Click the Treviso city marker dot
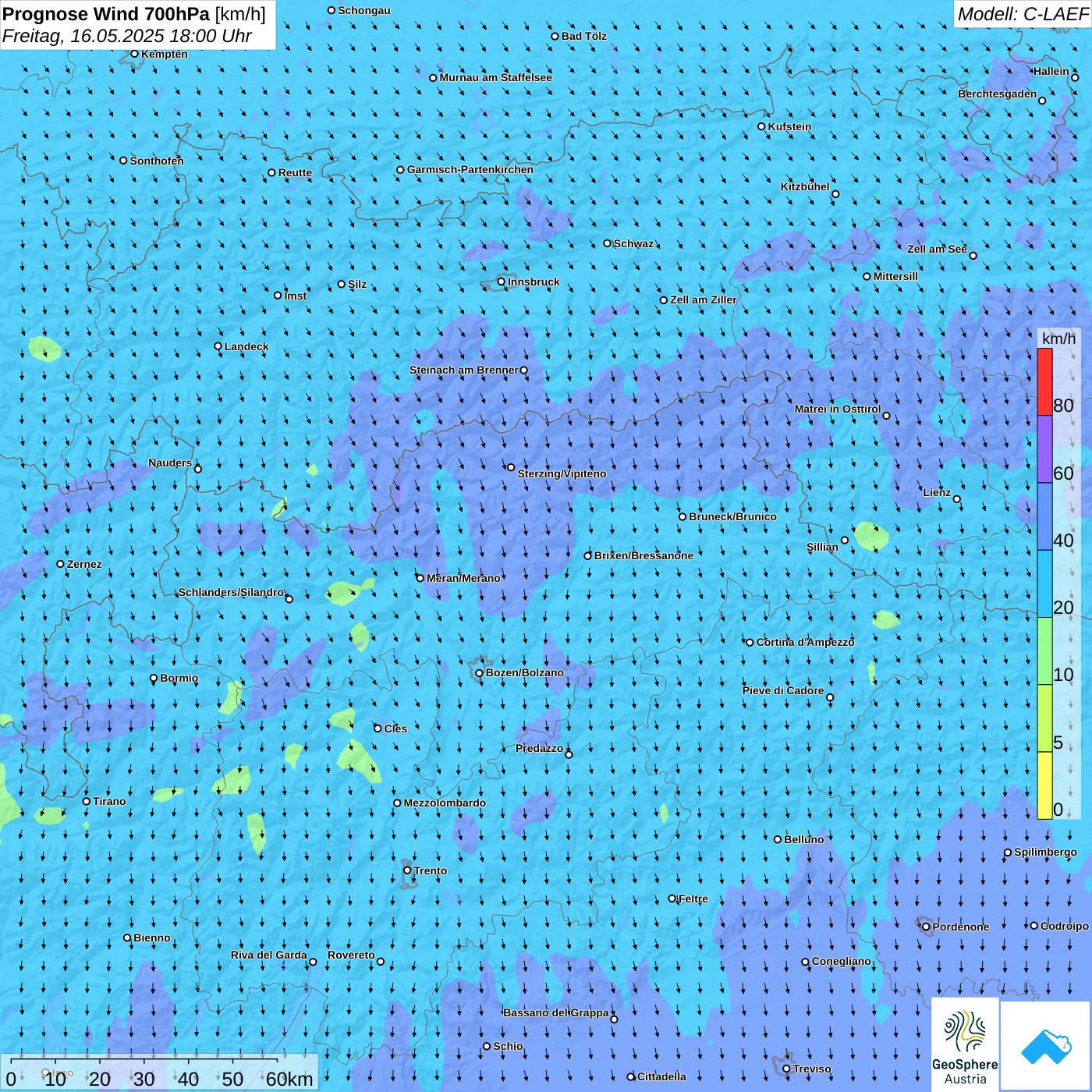This screenshot has height=1092, width=1092. (x=787, y=1069)
